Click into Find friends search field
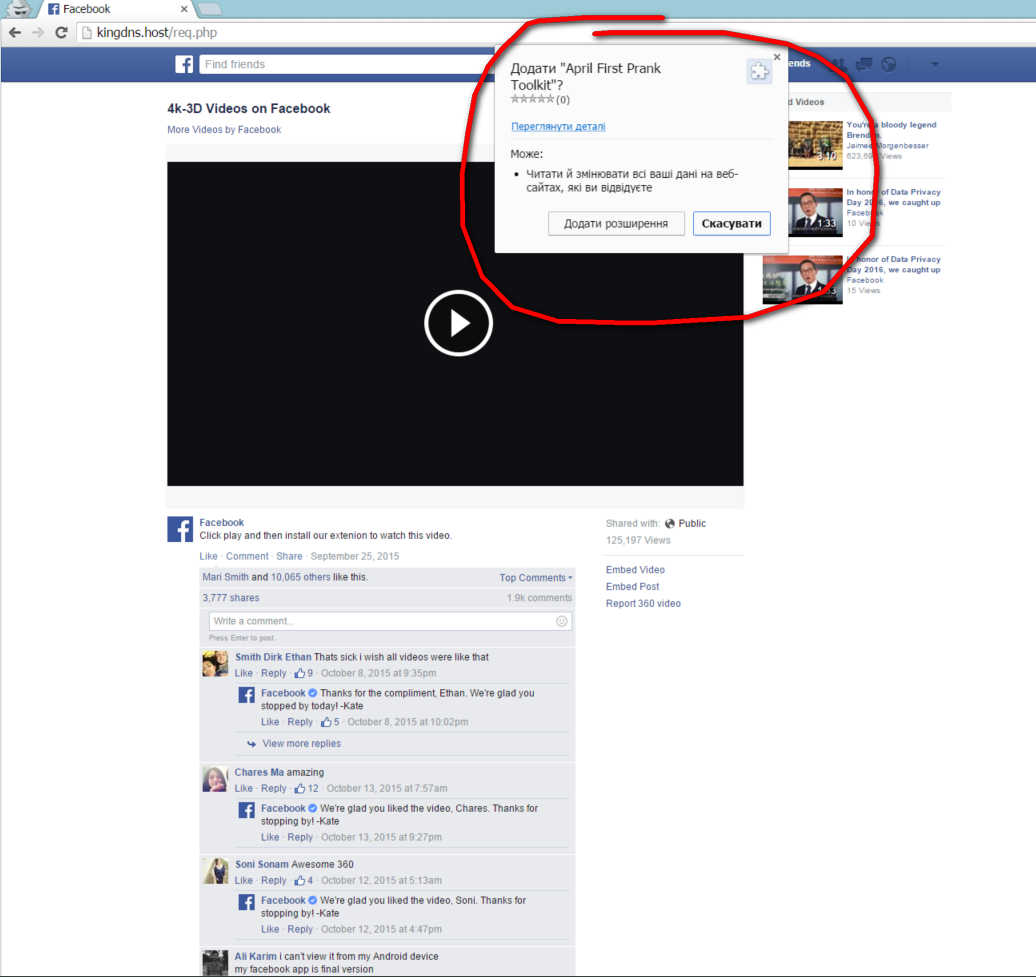1036x977 pixels. point(340,65)
